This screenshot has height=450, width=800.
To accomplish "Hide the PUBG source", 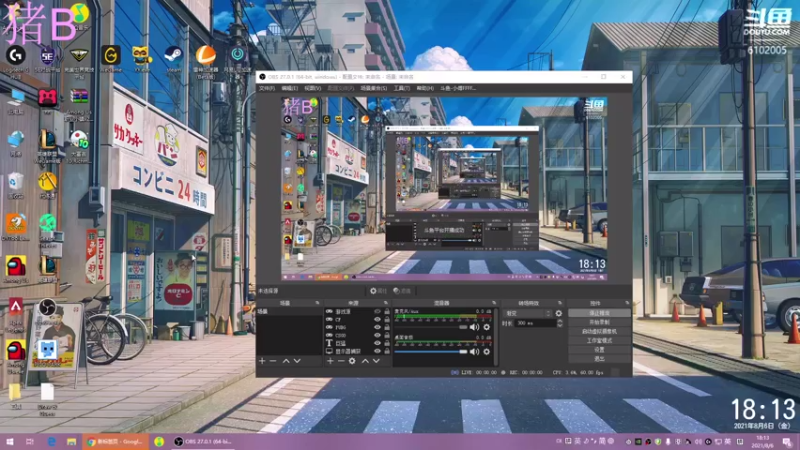I will click(x=378, y=327).
